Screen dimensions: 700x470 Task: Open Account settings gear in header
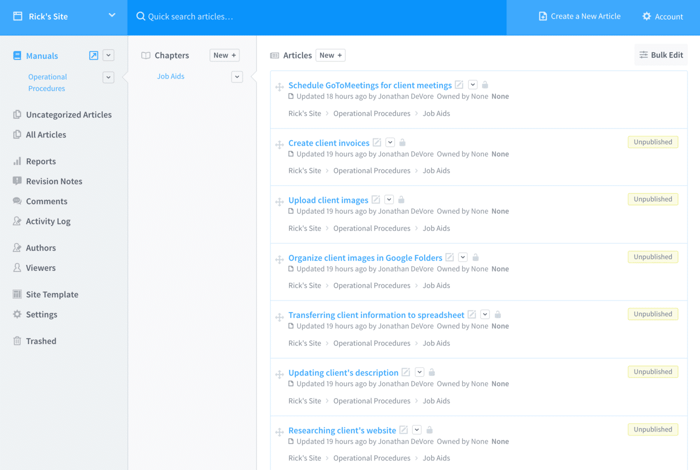646,17
